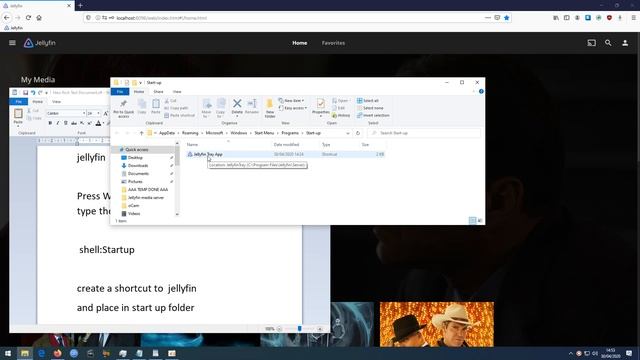
Task: Adjust the WordPad zoom slider
Action: (x=300, y=329)
